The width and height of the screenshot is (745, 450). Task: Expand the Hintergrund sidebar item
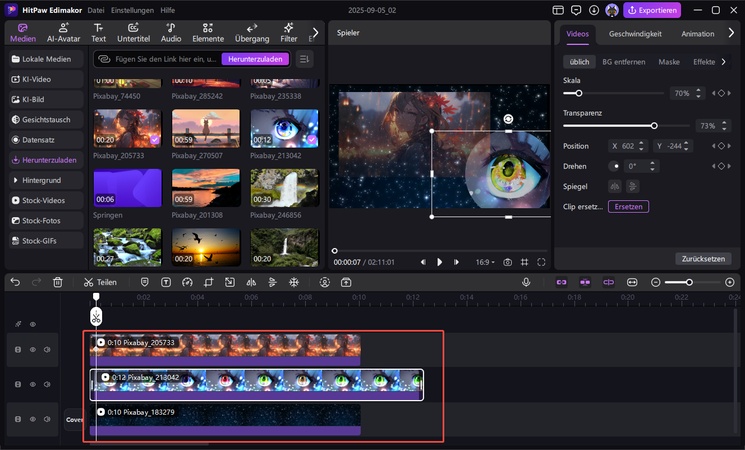pos(46,180)
